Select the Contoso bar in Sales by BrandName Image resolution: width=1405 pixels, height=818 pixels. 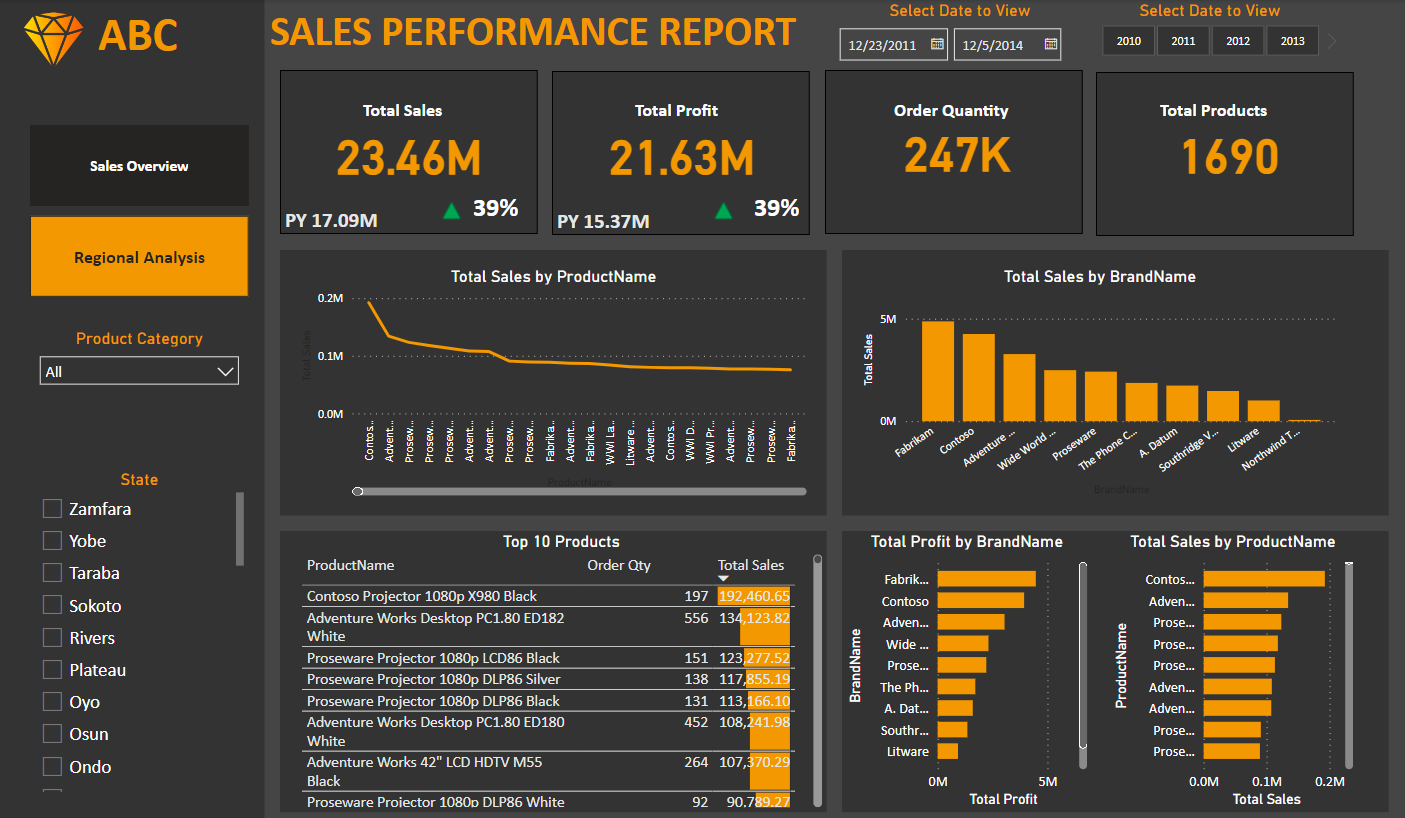[979, 377]
